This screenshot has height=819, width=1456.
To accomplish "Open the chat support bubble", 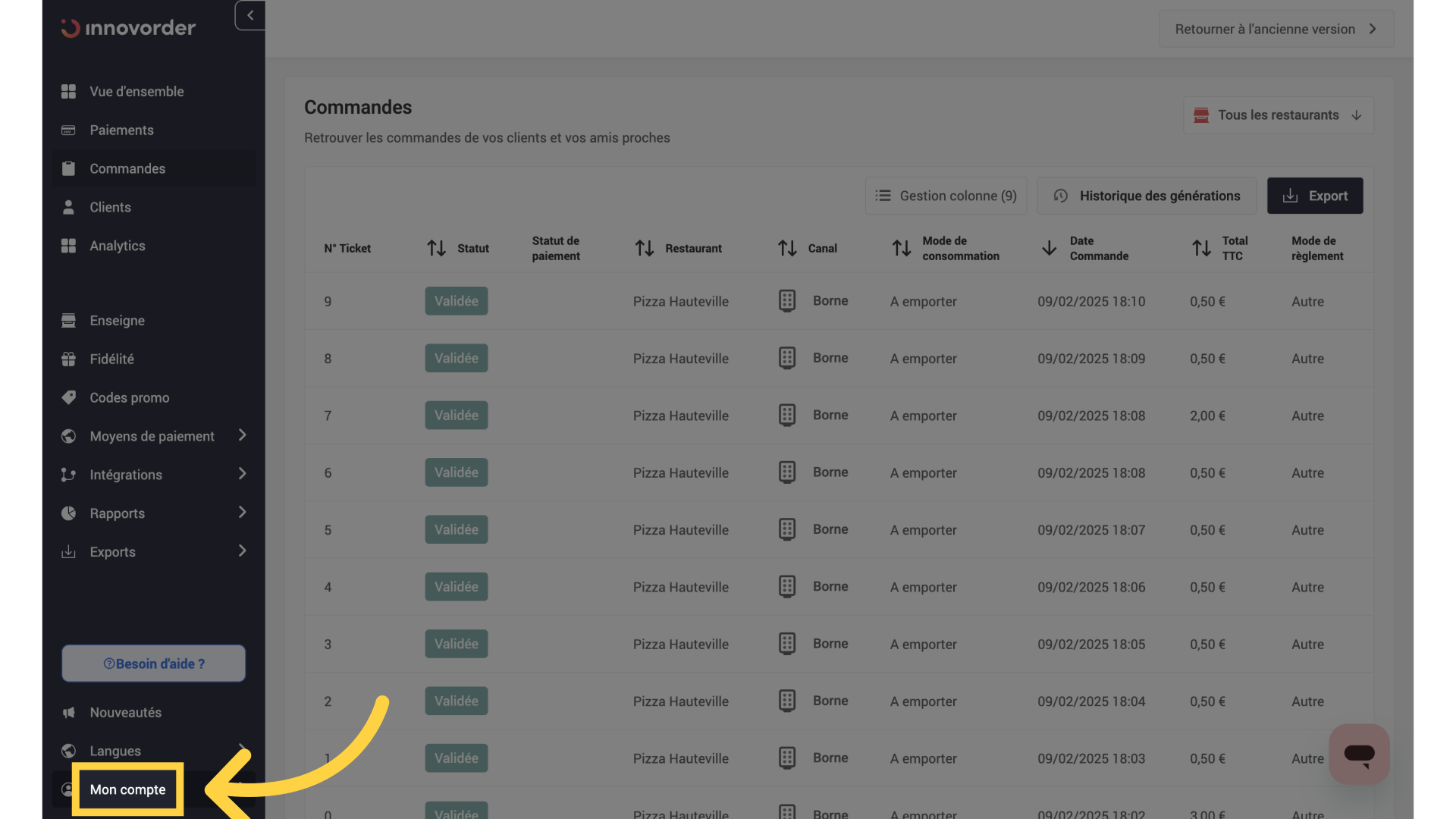I will click(1359, 754).
